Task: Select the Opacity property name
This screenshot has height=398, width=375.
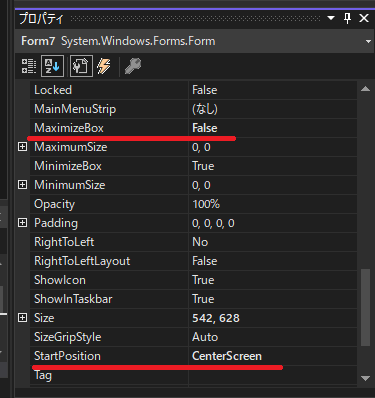Action: point(54,204)
